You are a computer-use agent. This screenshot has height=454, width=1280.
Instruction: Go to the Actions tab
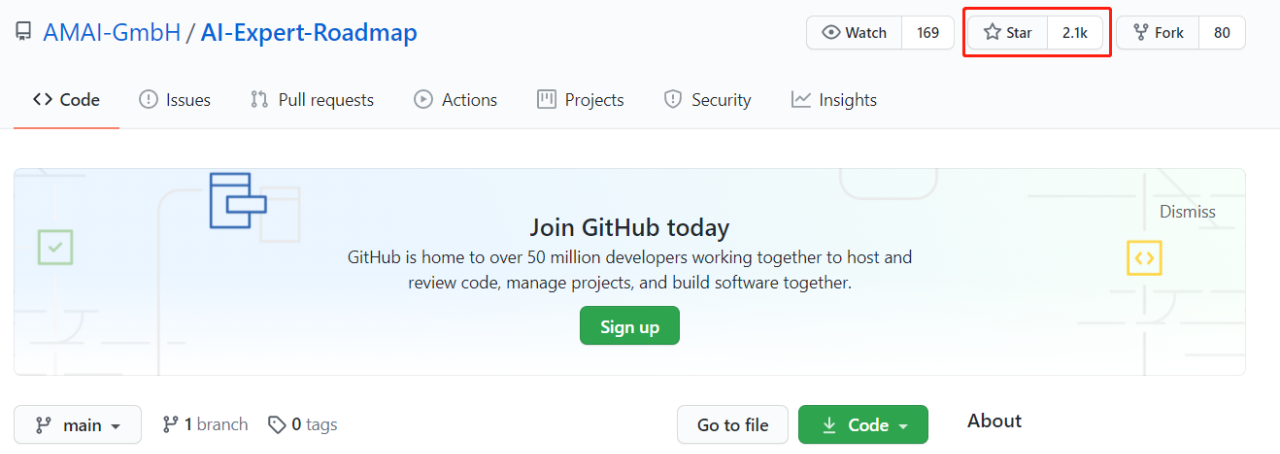(x=456, y=100)
